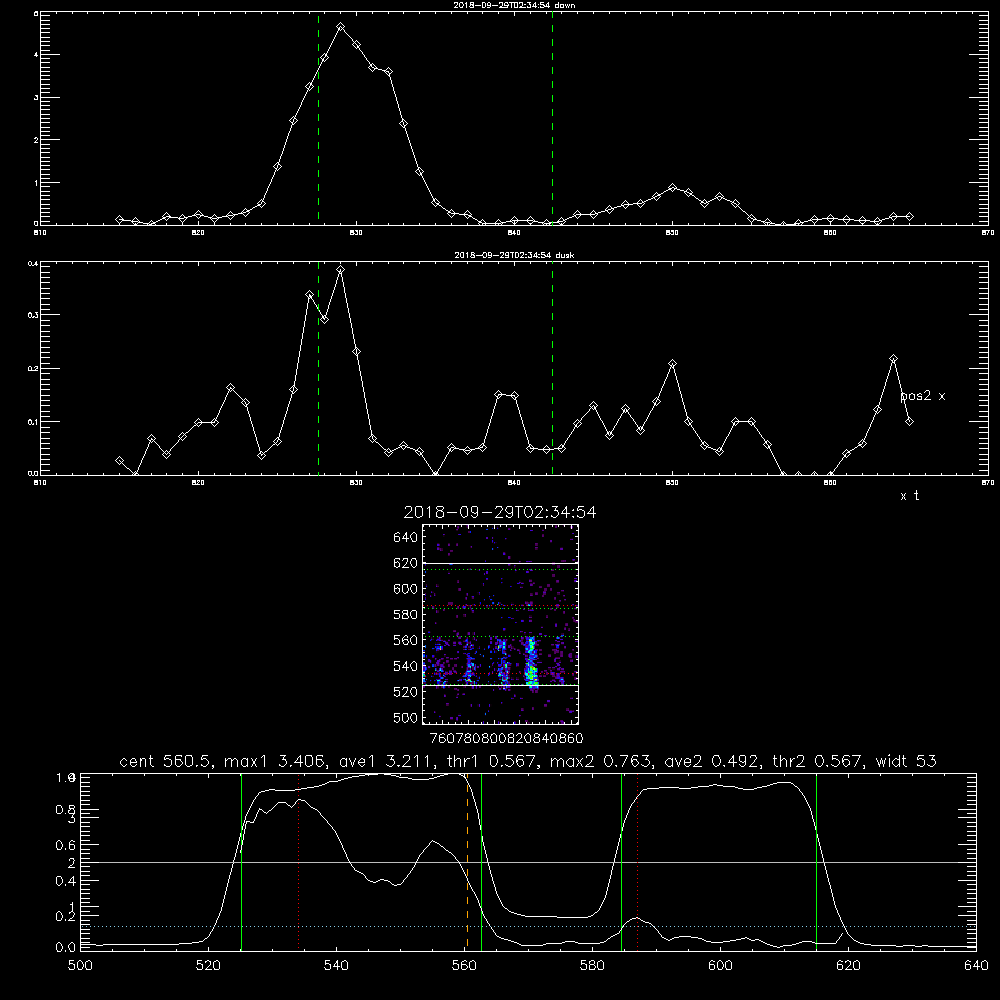Click the left green dashed line in the dusk plot

pyautogui.click(x=318, y=369)
